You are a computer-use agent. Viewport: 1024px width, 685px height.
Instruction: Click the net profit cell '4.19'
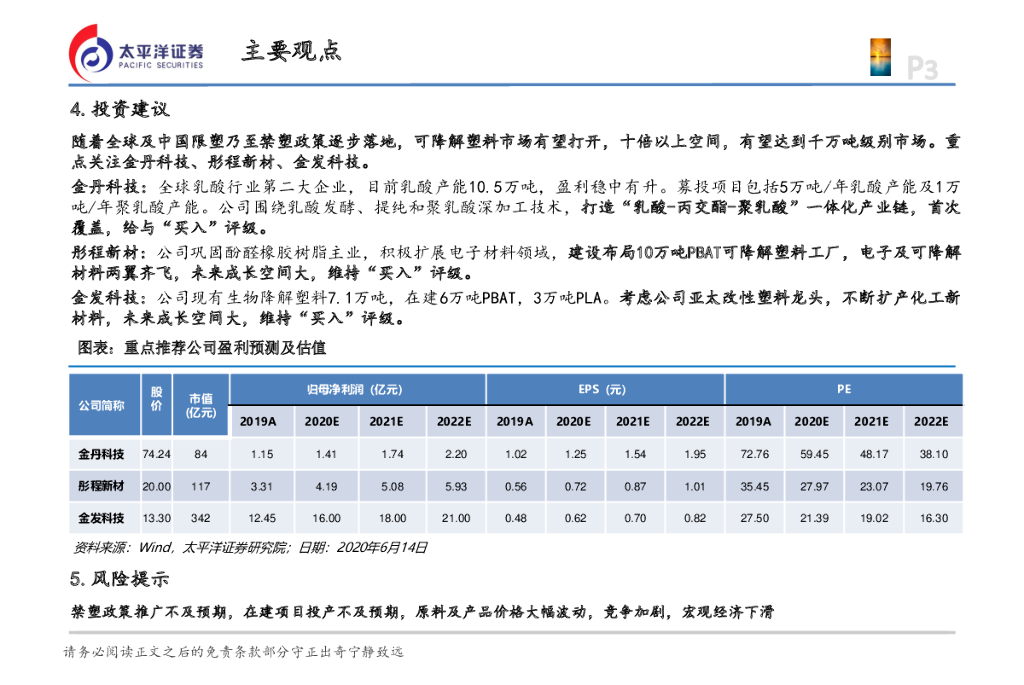coord(326,486)
